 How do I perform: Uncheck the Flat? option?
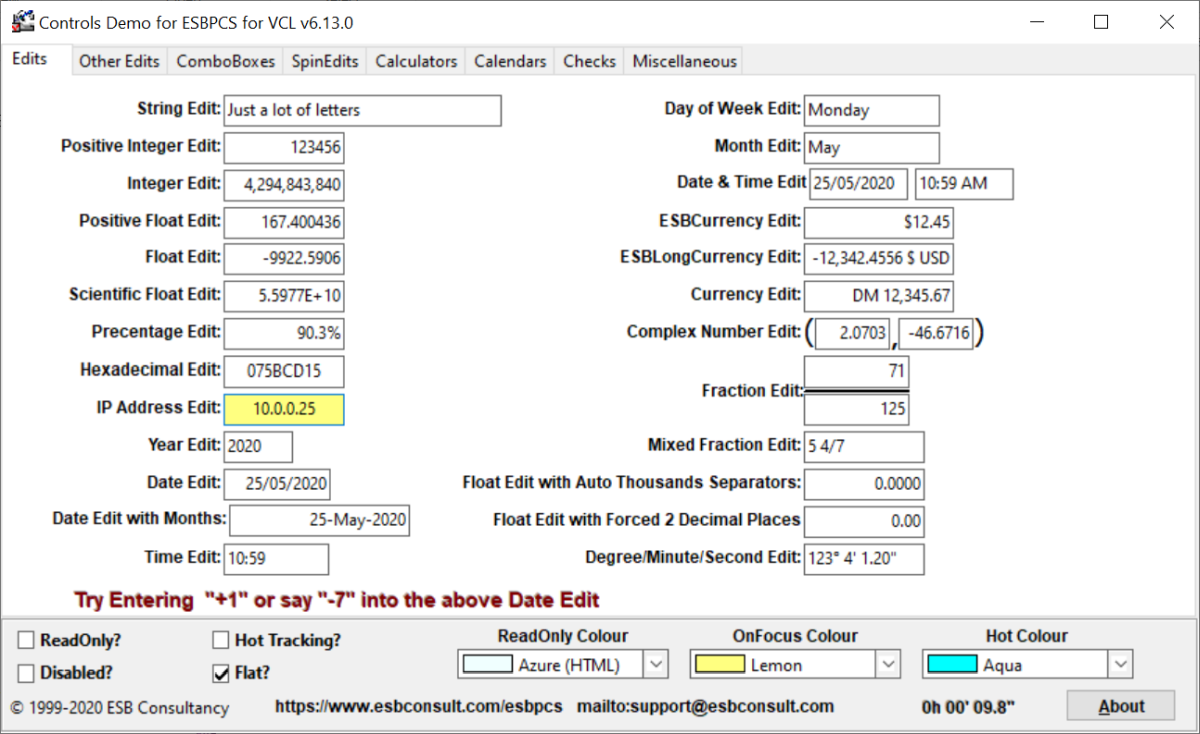point(220,673)
